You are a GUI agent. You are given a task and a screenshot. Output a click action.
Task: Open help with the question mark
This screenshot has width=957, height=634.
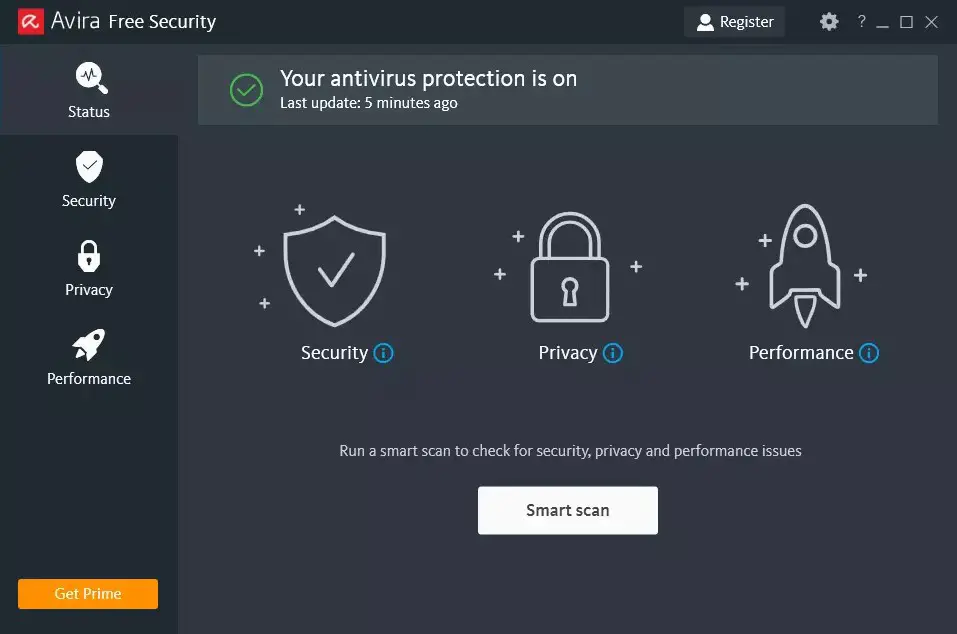(x=861, y=21)
